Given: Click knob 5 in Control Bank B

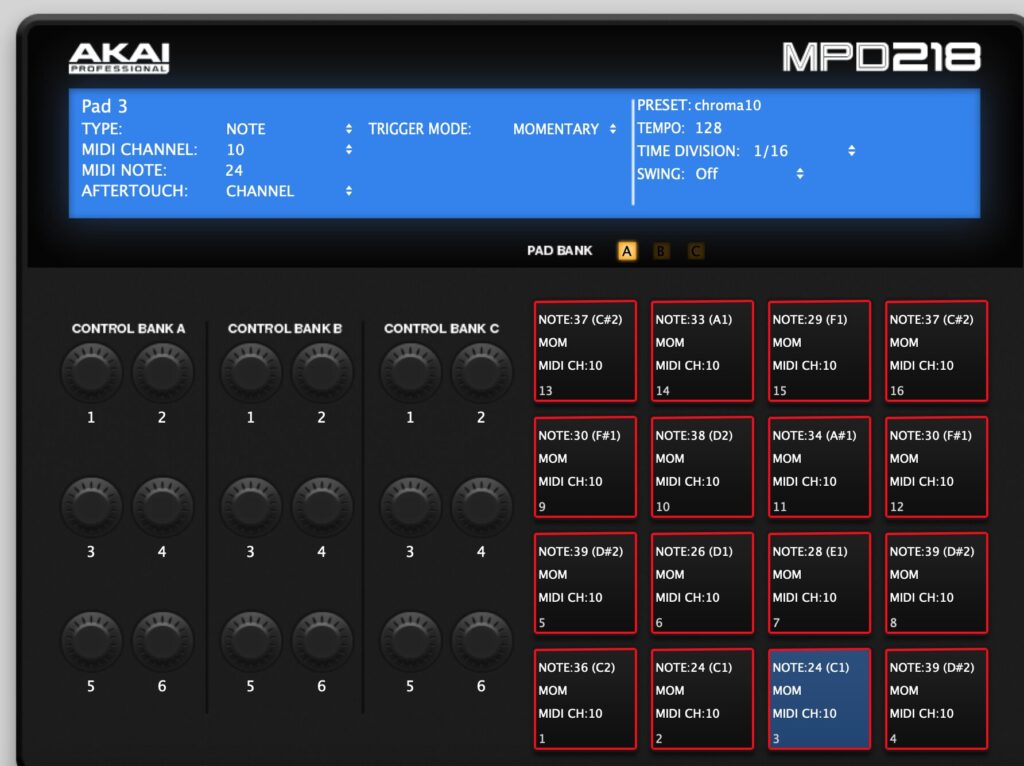Looking at the screenshot, I should [251, 642].
